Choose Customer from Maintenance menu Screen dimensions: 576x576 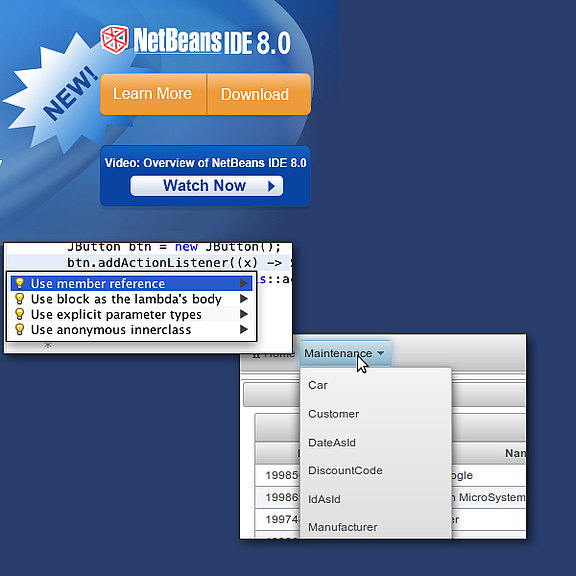coord(334,414)
